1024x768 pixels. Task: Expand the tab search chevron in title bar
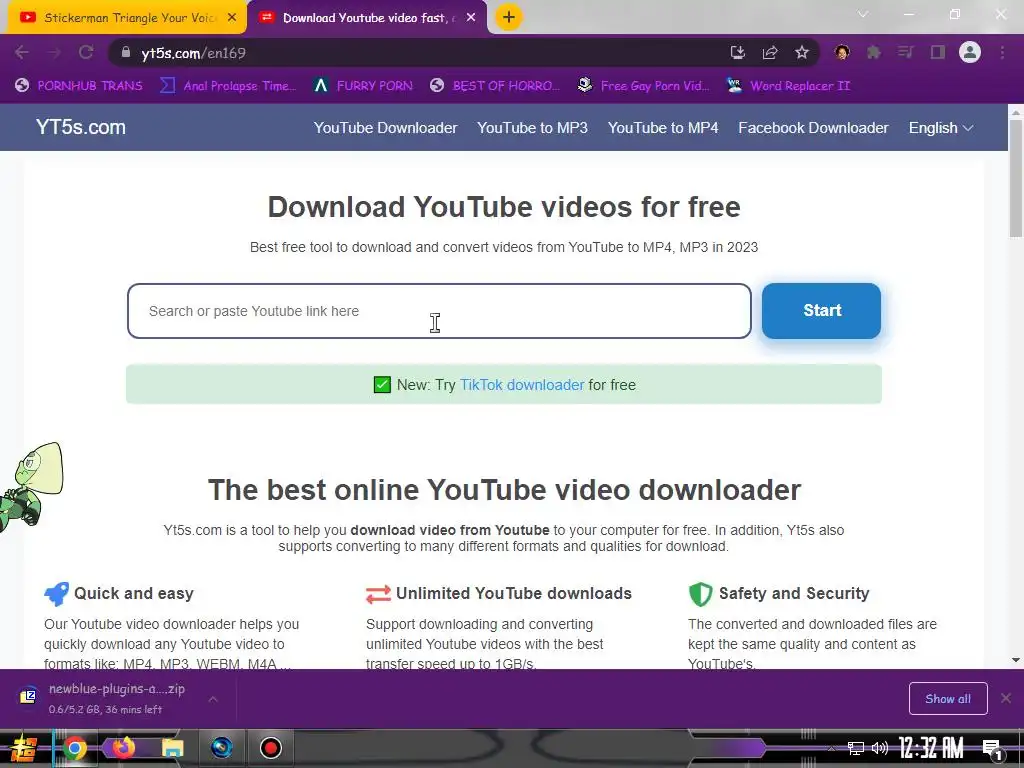pos(863,14)
